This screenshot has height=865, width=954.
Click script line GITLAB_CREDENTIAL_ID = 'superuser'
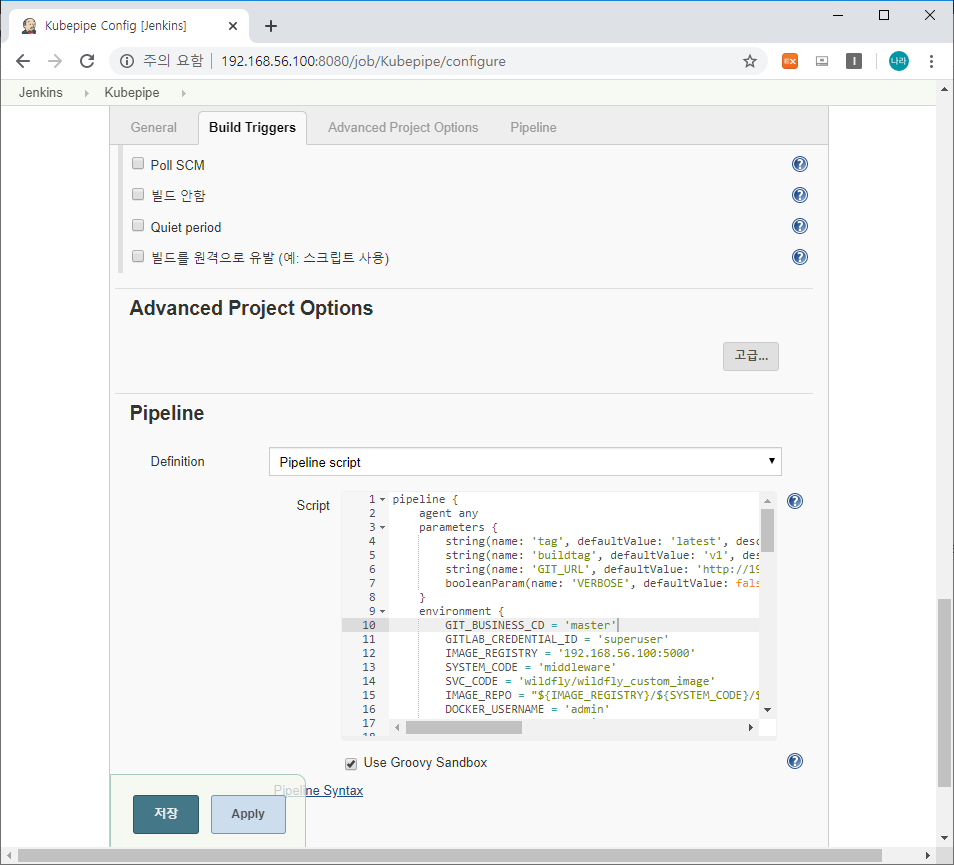557,639
